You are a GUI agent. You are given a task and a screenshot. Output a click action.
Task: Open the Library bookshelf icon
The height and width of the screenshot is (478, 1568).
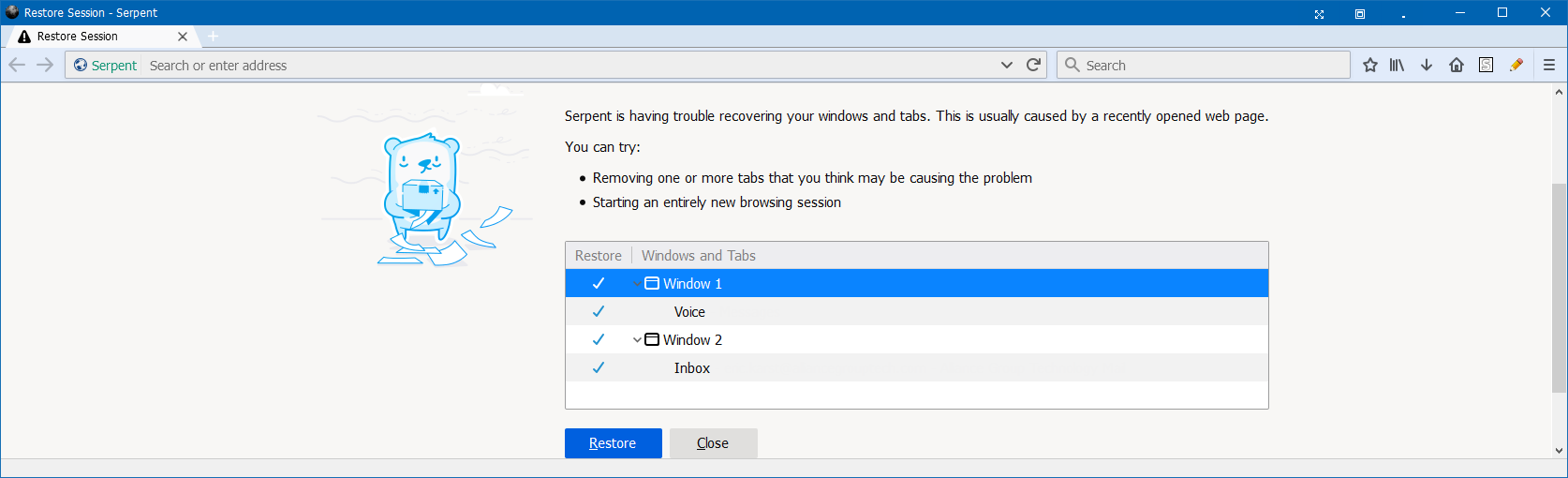click(x=1397, y=65)
